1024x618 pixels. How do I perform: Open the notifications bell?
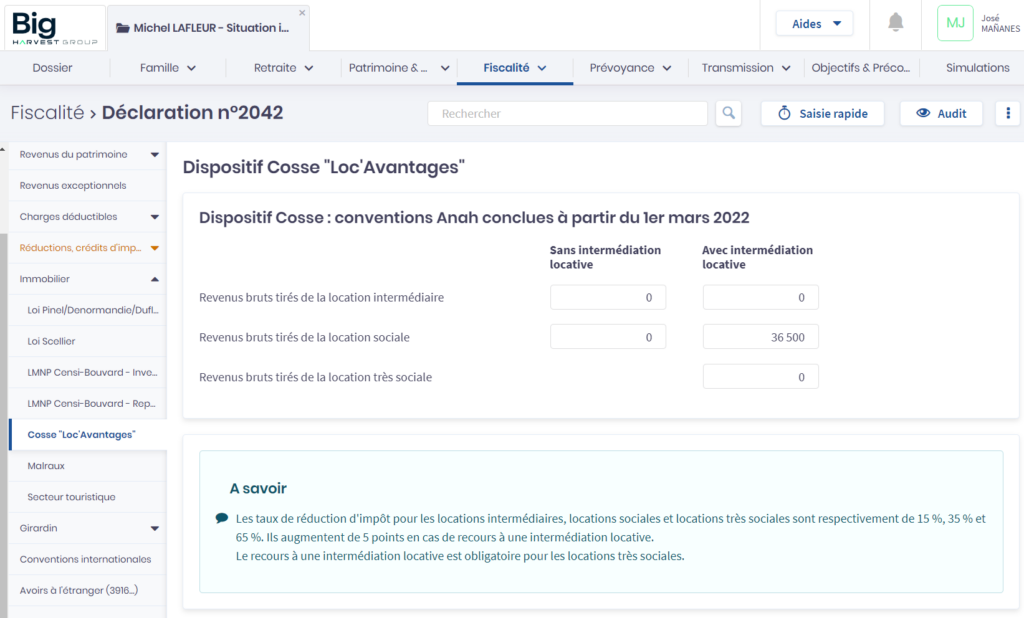coord(896,23)
